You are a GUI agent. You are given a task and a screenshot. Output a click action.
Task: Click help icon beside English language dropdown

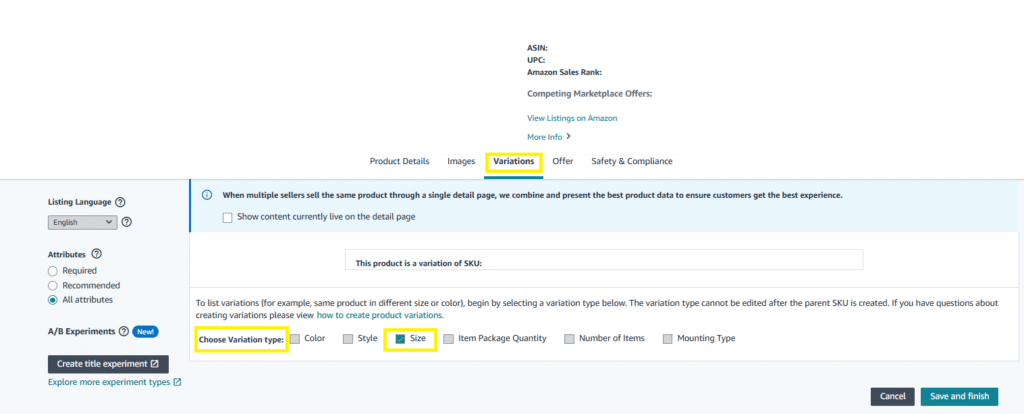127,222
